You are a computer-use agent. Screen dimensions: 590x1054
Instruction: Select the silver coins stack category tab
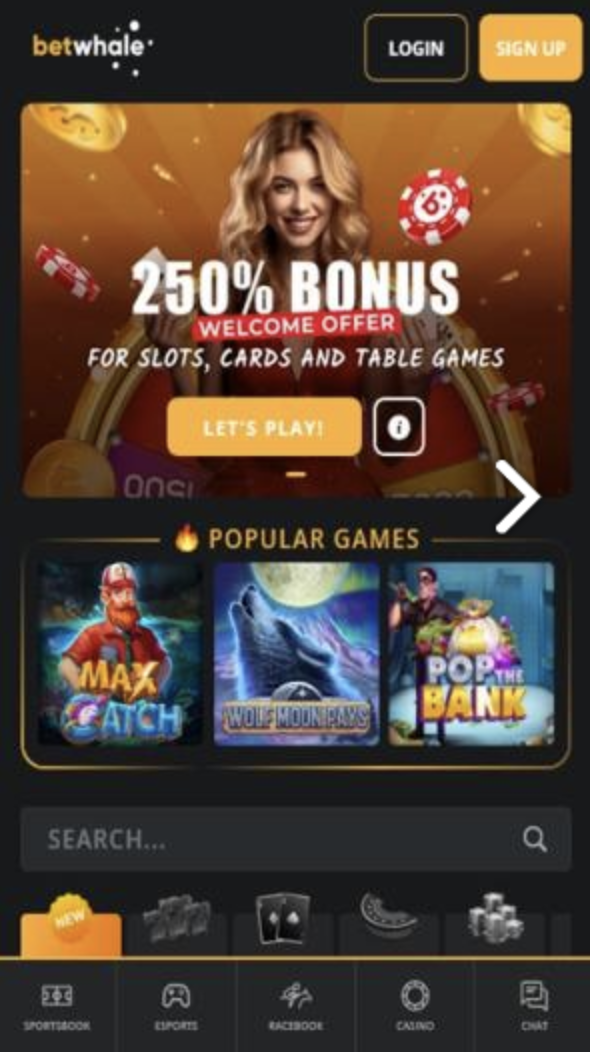pos(496,918)
